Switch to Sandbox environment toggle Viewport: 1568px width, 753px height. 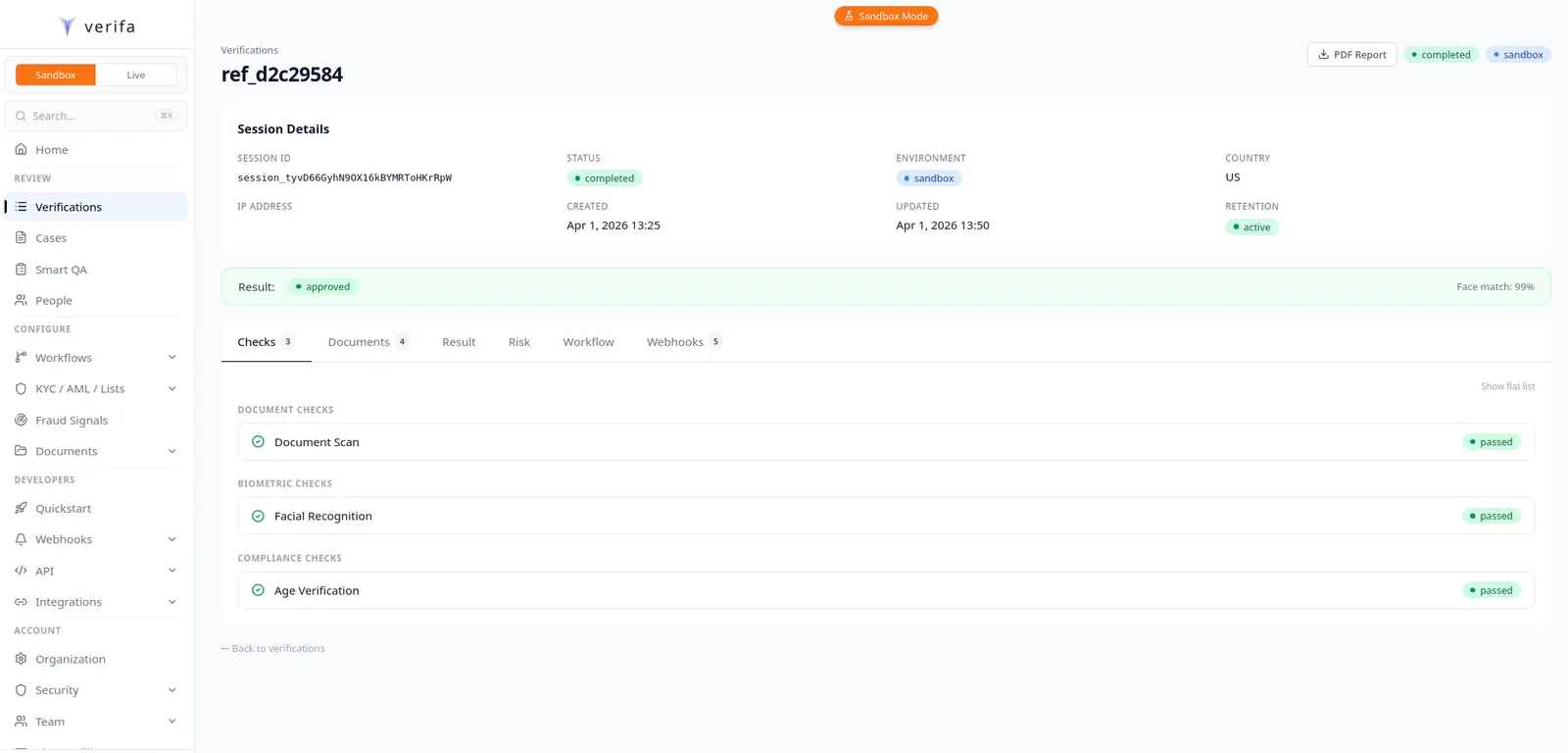pyautogui.click(x=56, y=75)
